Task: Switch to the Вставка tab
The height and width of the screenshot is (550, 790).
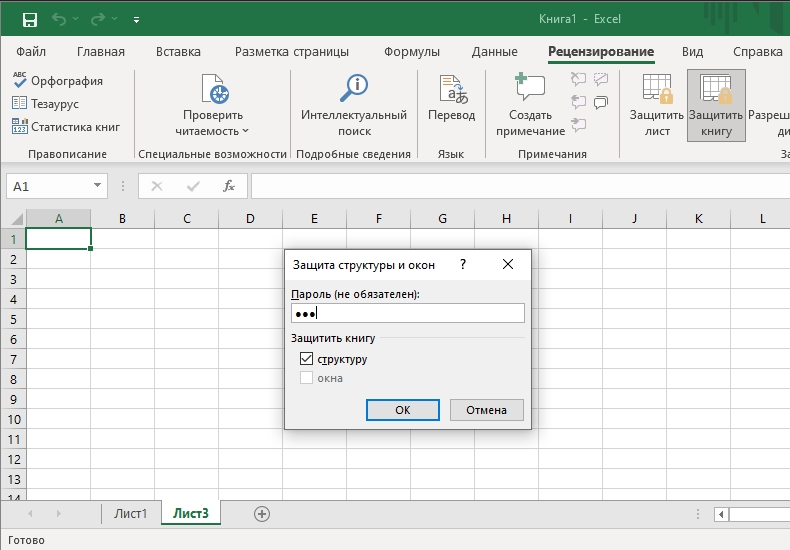Action: coord(178,51)
